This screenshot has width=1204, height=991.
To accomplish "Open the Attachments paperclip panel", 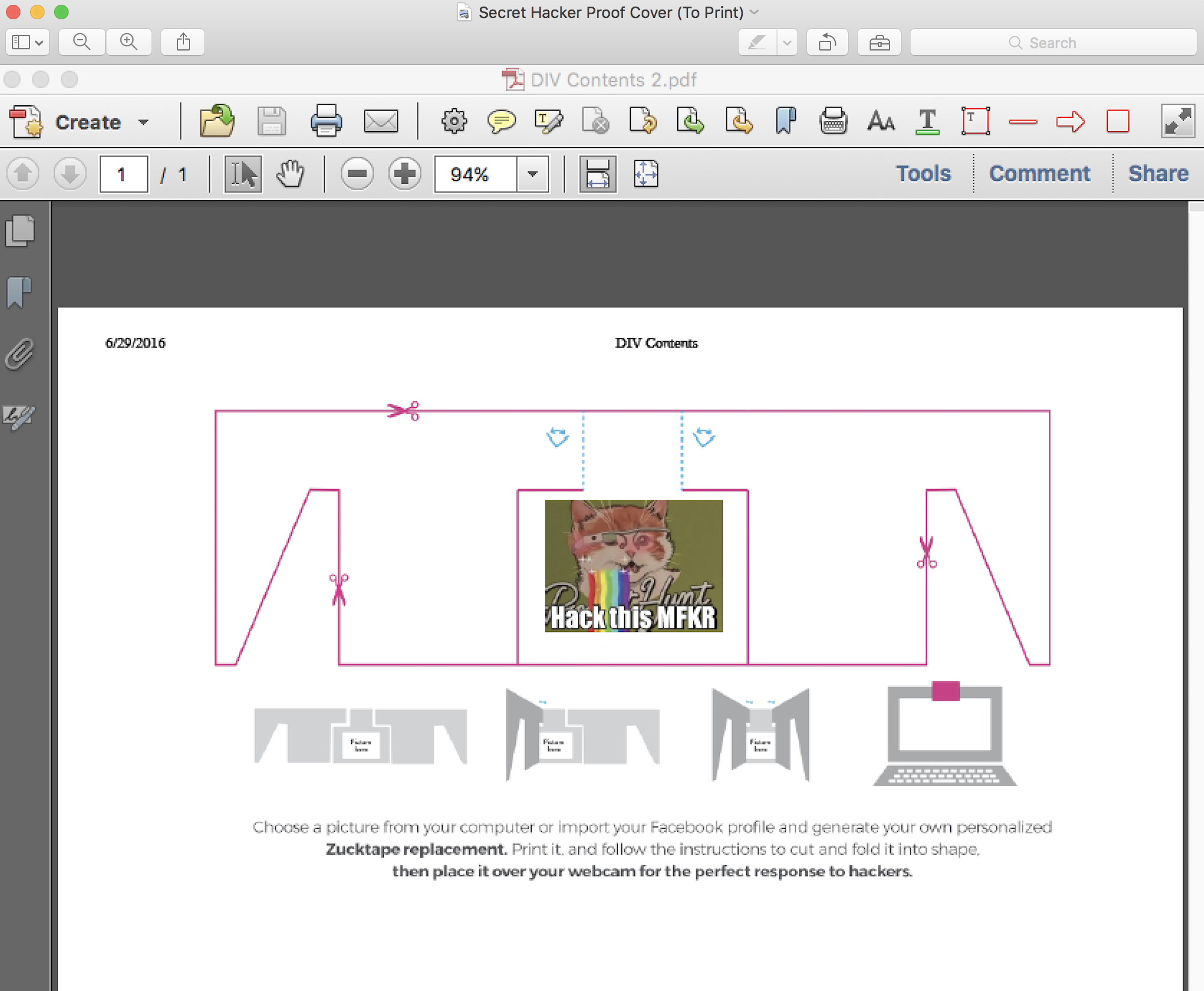I will pyautogui.click(x=20, y=354).
